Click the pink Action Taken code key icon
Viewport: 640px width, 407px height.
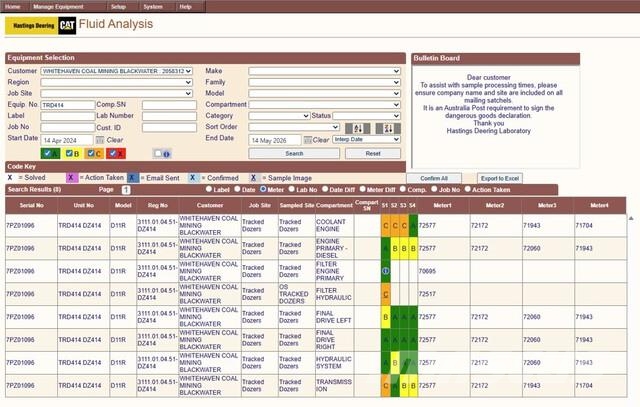[x=71, y=178]
